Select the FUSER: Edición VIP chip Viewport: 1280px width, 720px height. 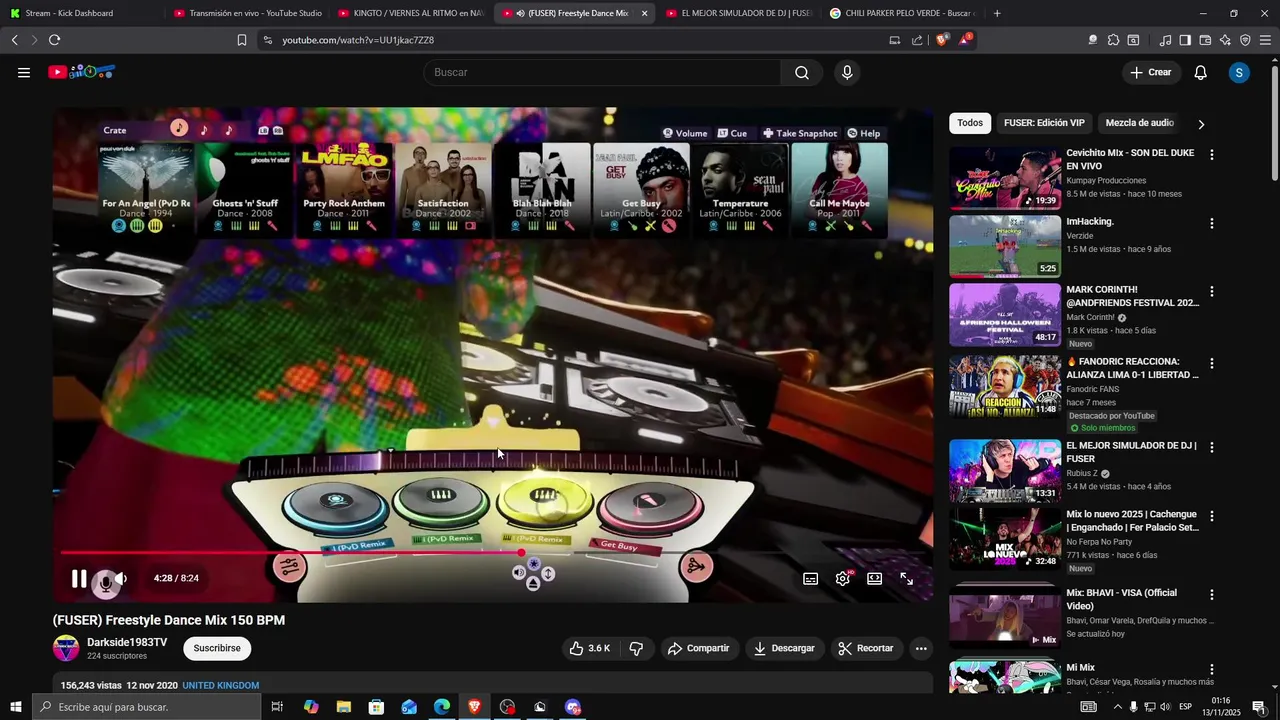[1044, 123]
